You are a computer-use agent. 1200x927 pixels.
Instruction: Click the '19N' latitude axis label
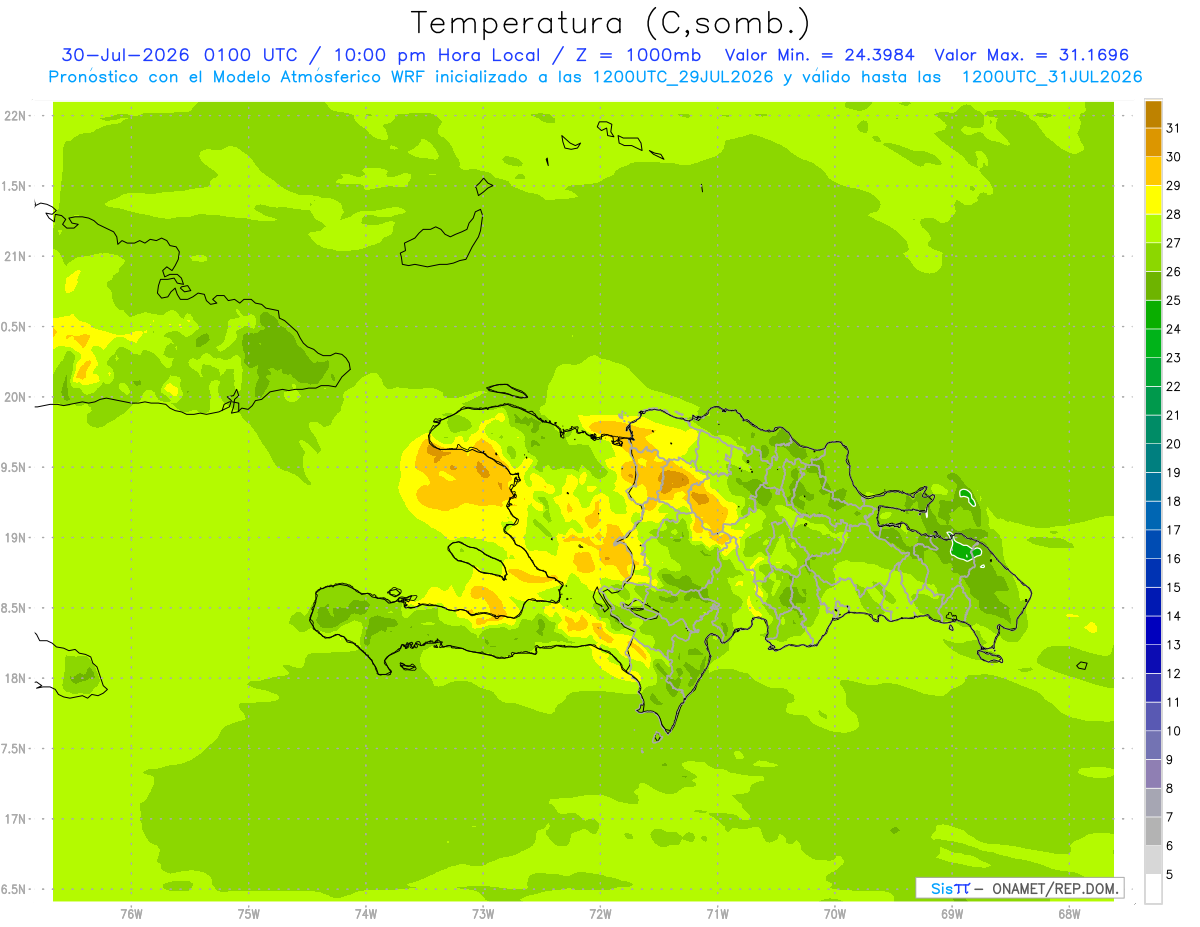16,537
